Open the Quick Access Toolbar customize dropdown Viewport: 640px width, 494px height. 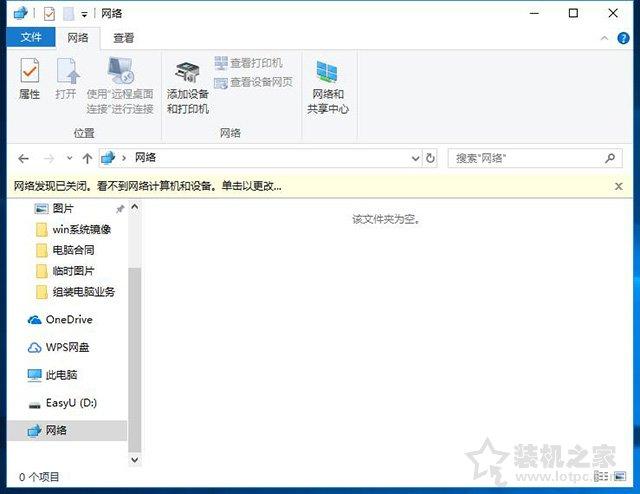(x=84, y=14)
